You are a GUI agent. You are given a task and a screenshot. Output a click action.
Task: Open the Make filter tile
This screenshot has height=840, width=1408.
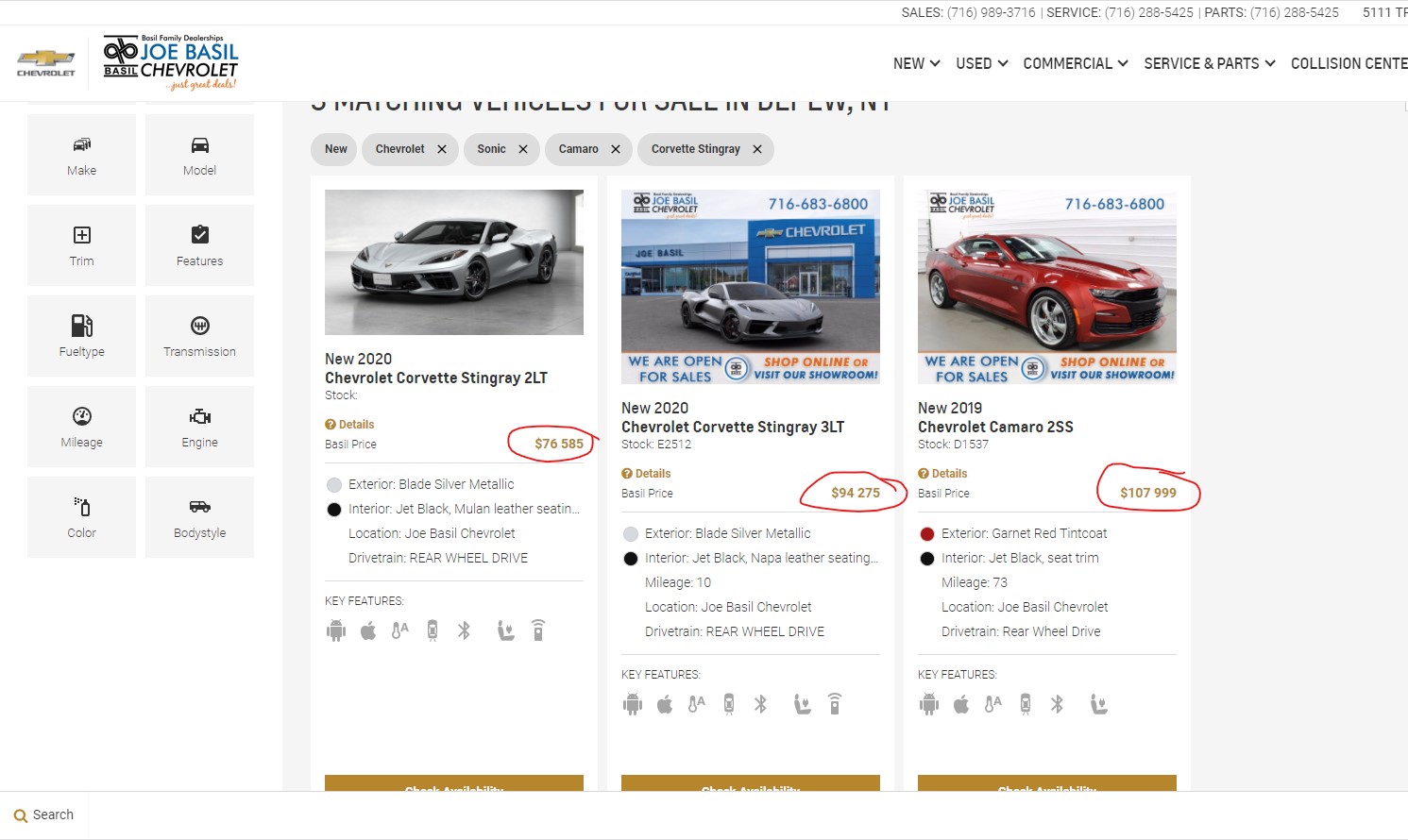click(81, 155)
